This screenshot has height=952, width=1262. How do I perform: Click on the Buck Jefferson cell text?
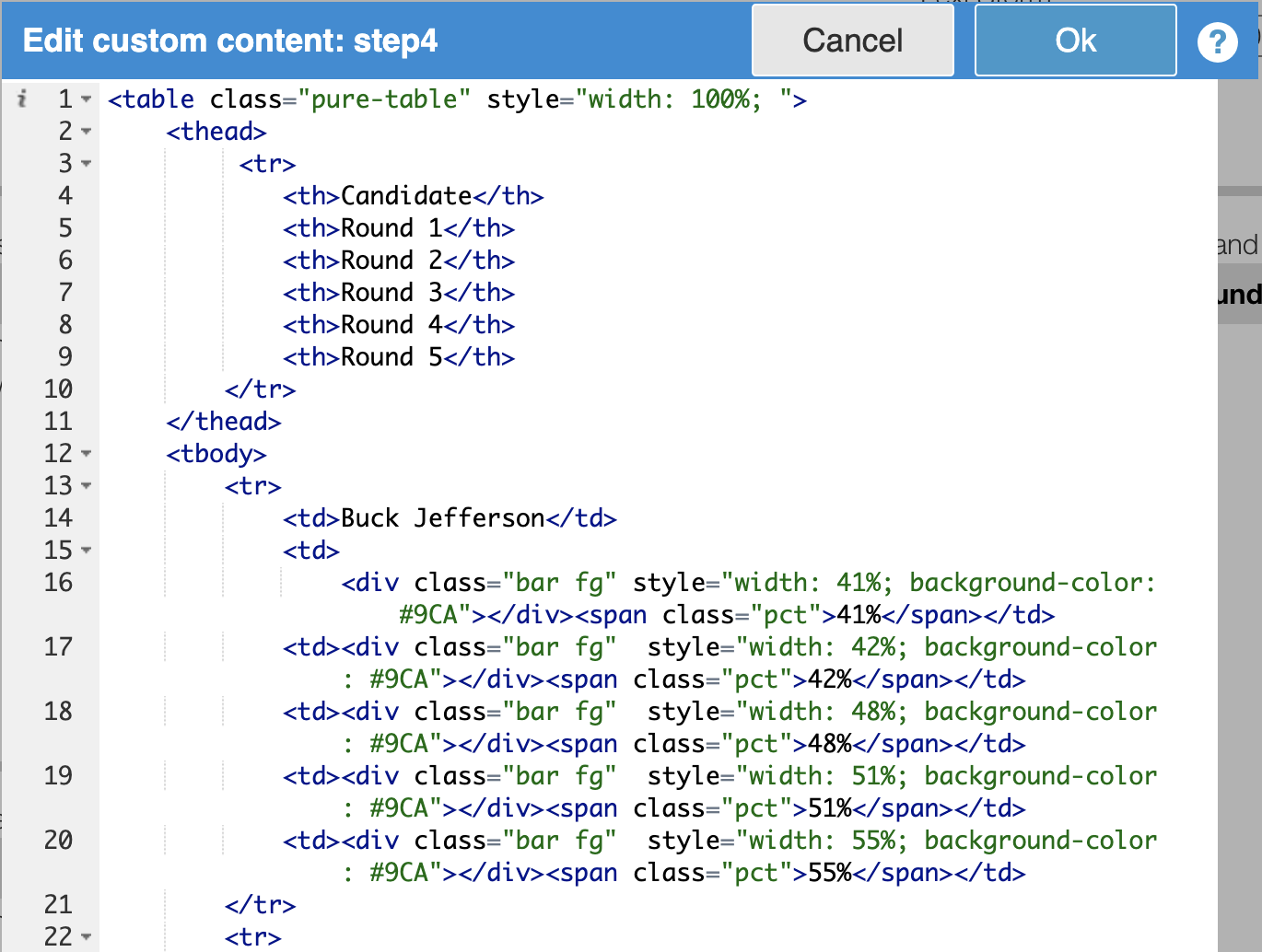click(442, 518)
